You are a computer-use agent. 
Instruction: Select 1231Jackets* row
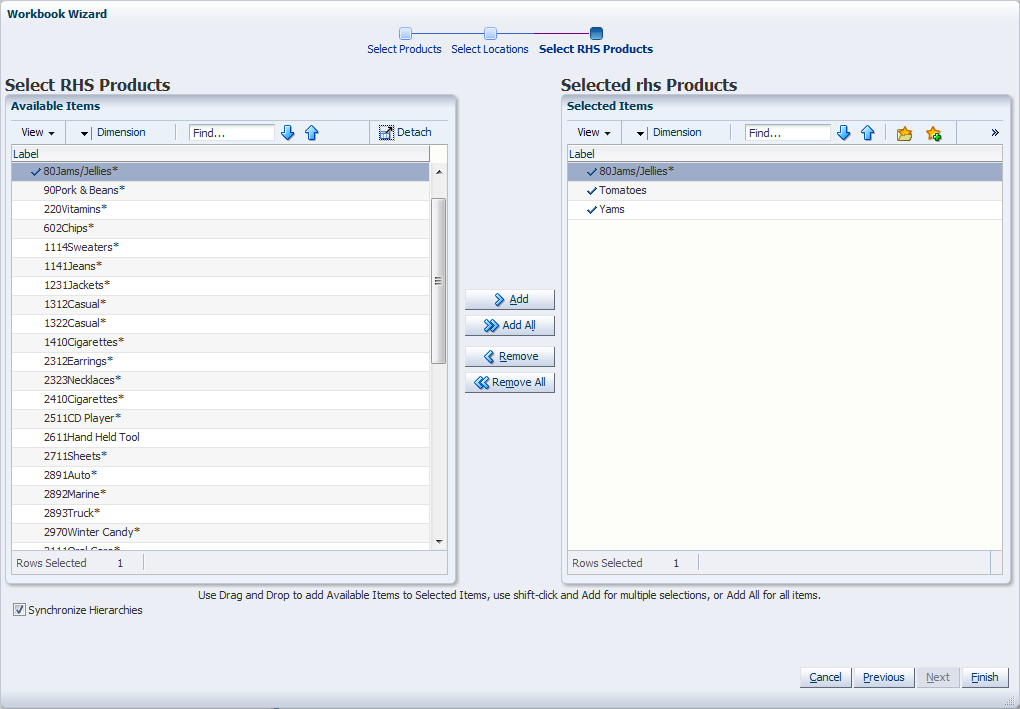(x=221, y=285)
